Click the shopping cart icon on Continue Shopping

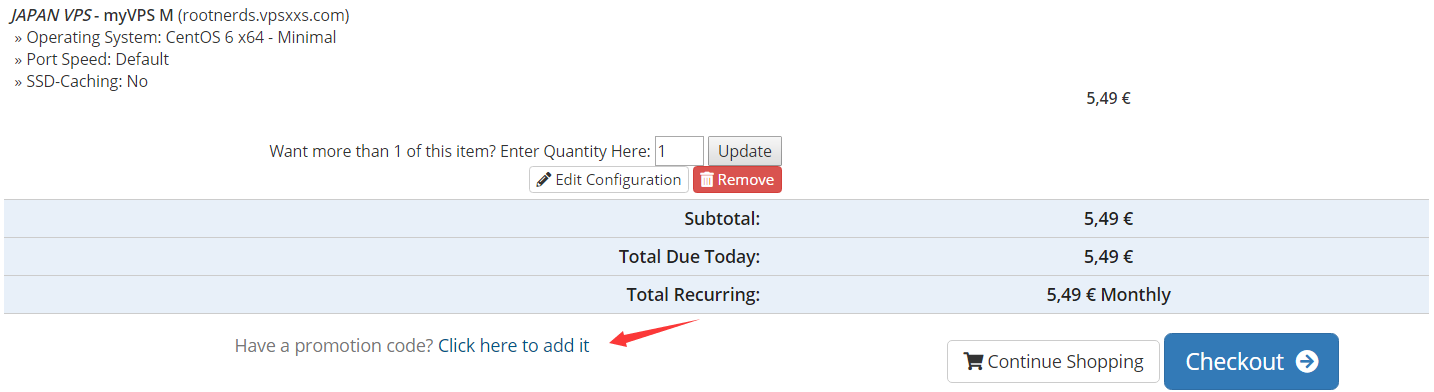click(973, 362)
